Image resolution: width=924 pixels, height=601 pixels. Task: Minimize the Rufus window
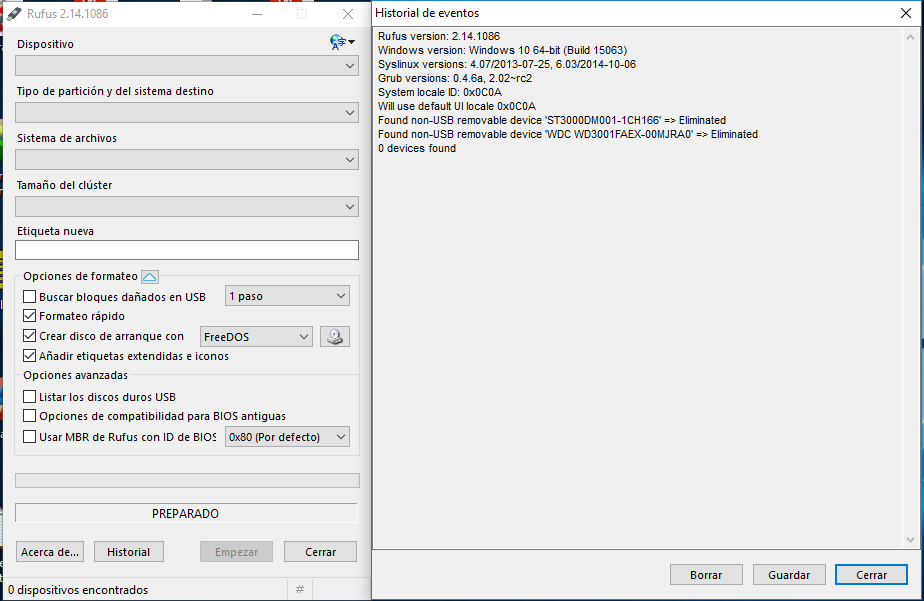point(257,14)
